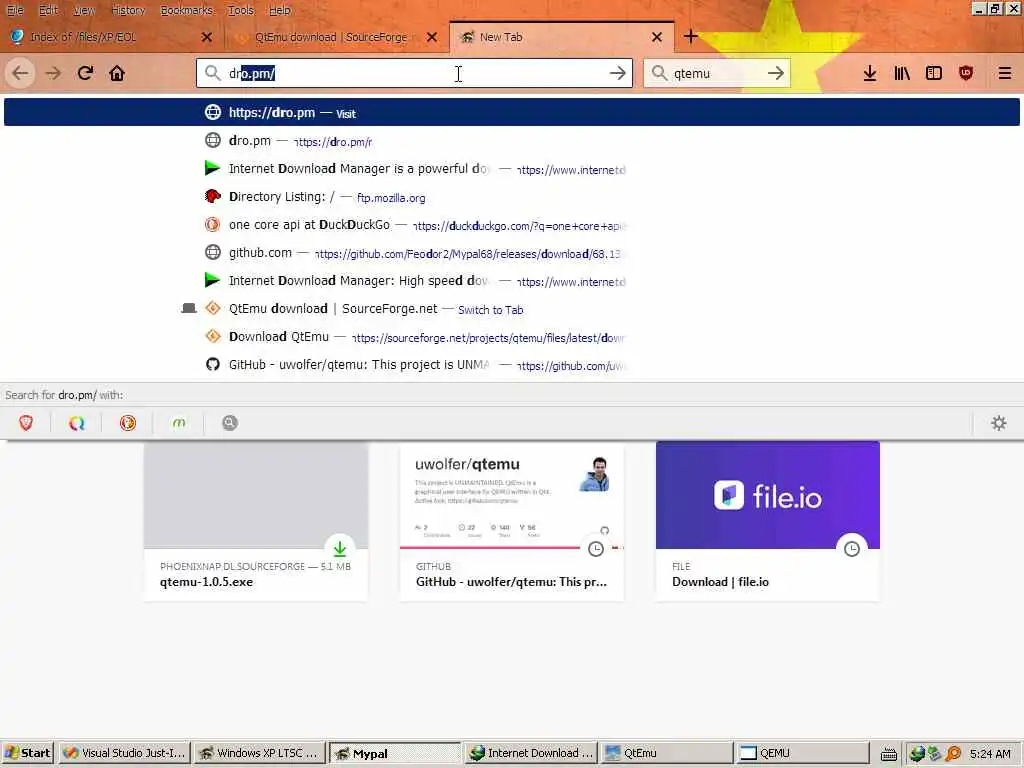Search with the DuckDuckGo one-off icon
This screenshot has width=1024, height=768.
point(128,423)
